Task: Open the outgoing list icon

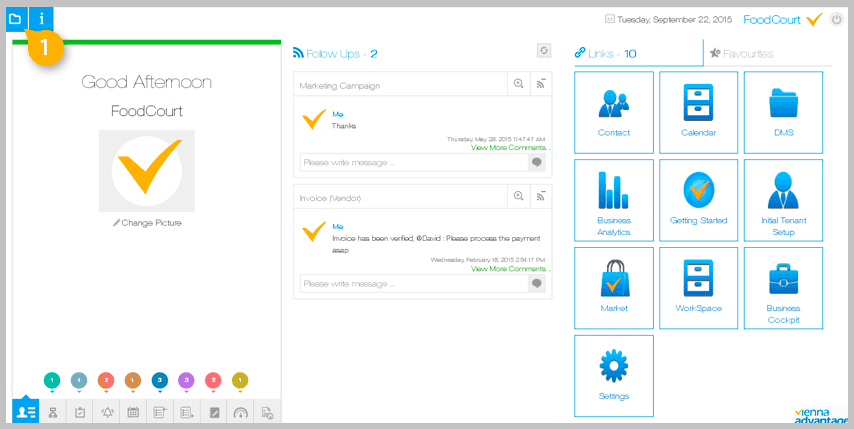Action: click(187, 412)
